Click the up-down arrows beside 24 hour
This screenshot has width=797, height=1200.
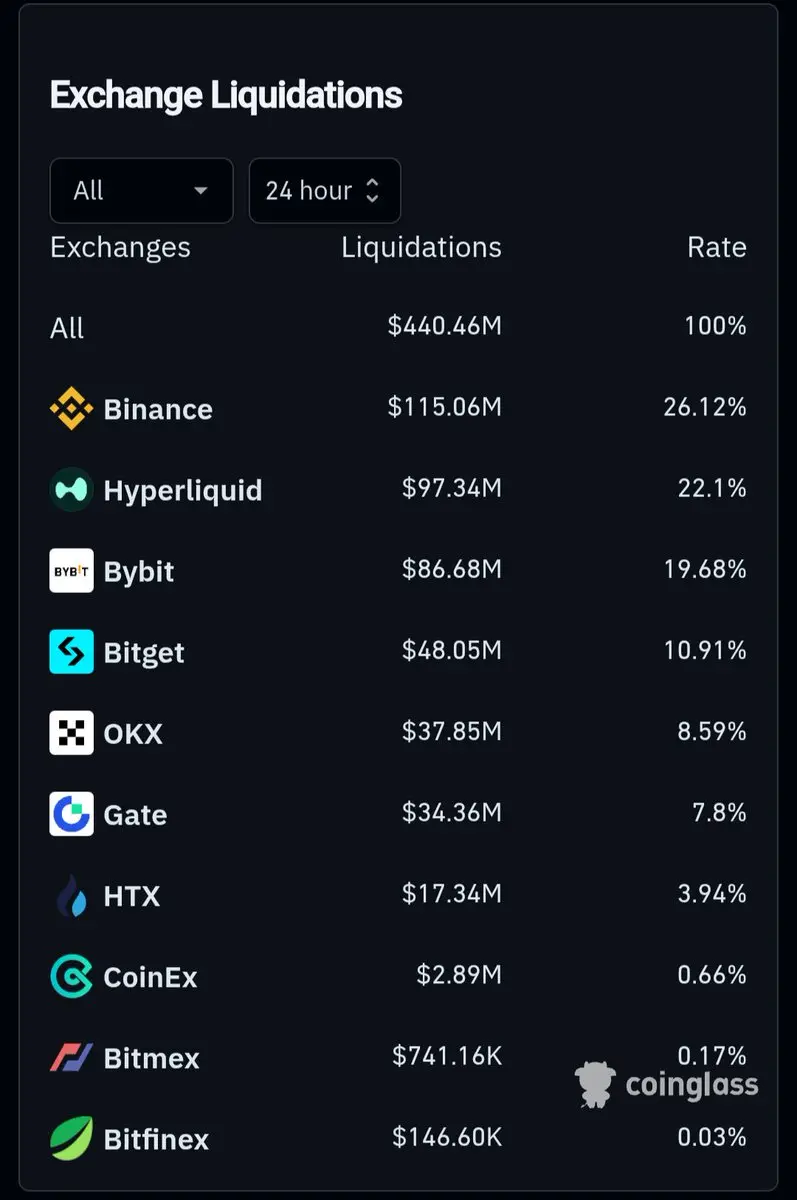pyautogui.click(x=372, y=190)
